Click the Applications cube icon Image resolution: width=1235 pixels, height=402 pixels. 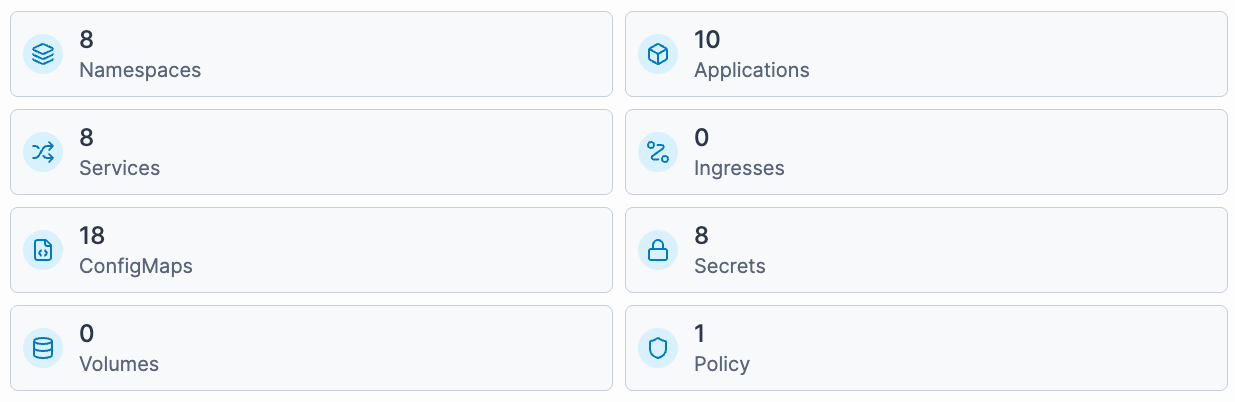tap(658, 54)
